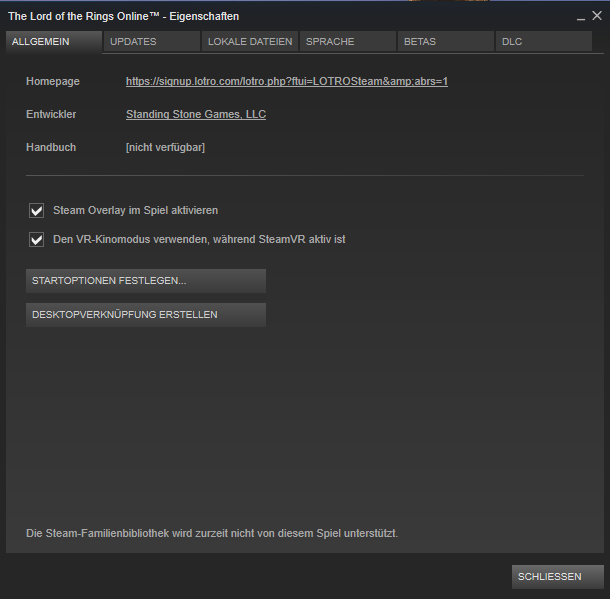Toggle the VR-Kinomodus verwenden checkbox
The image size is (610, 599).
pyautogui.click(x=37, y=240)
